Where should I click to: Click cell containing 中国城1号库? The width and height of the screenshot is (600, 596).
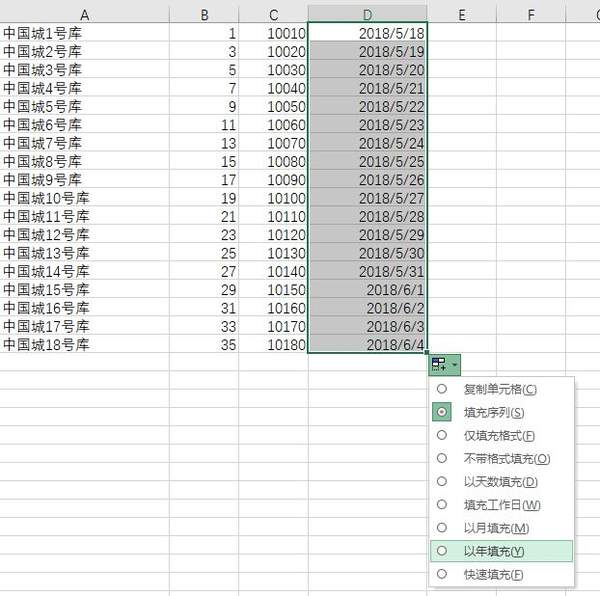coord(85,33)
